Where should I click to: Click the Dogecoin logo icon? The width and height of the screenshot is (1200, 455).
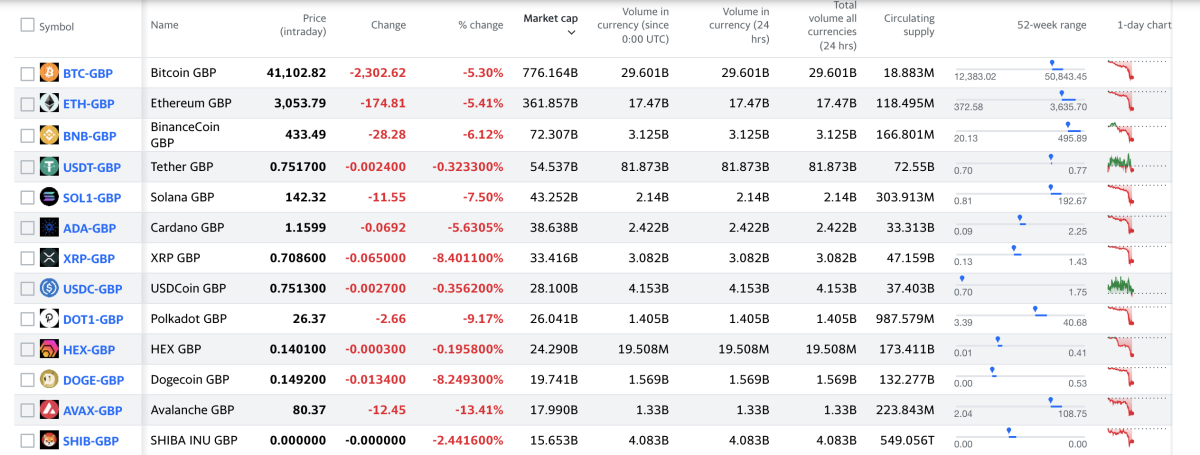[49, 380]
